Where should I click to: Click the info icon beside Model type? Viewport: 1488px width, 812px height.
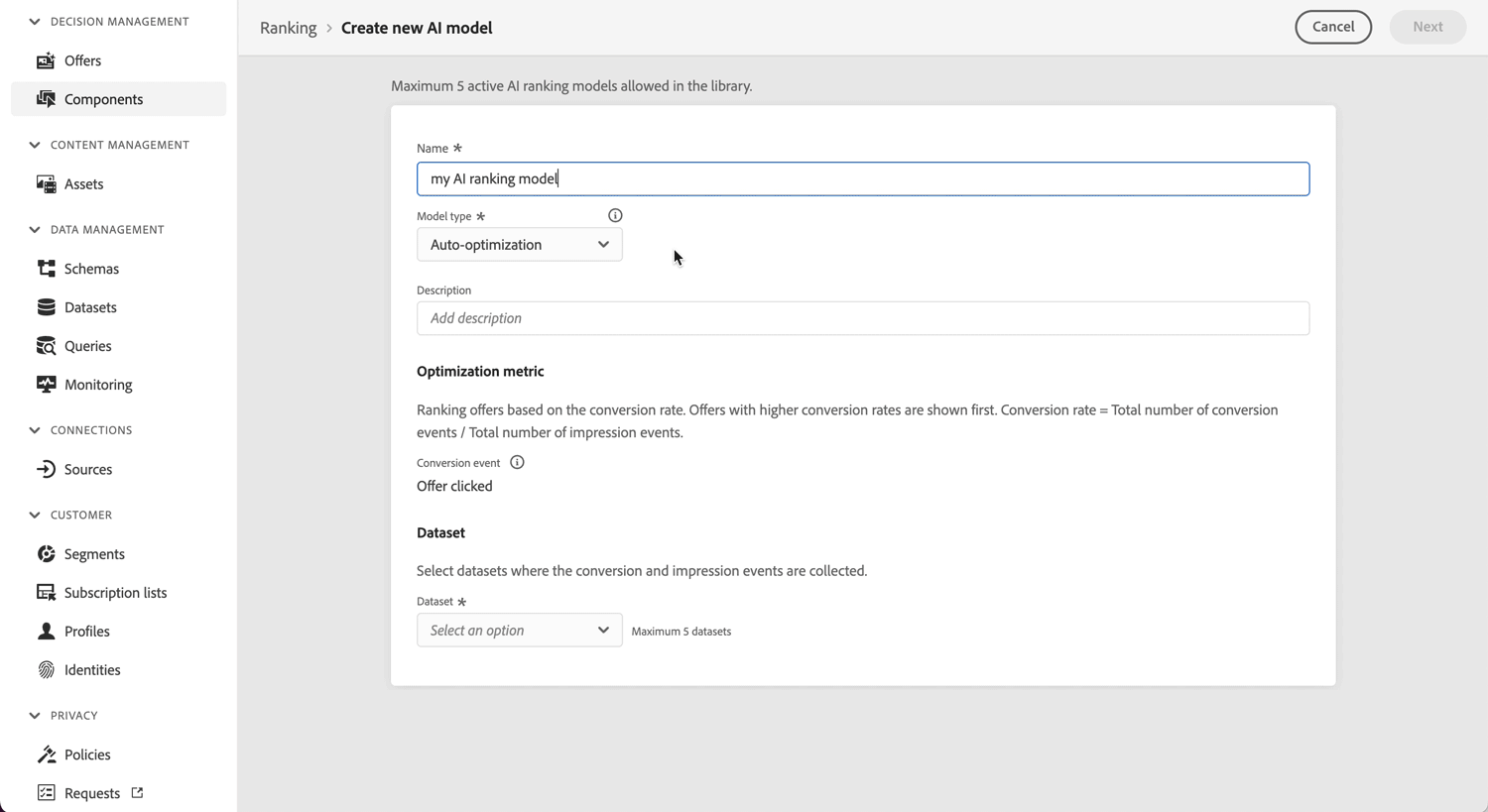[x=615, y=215]
